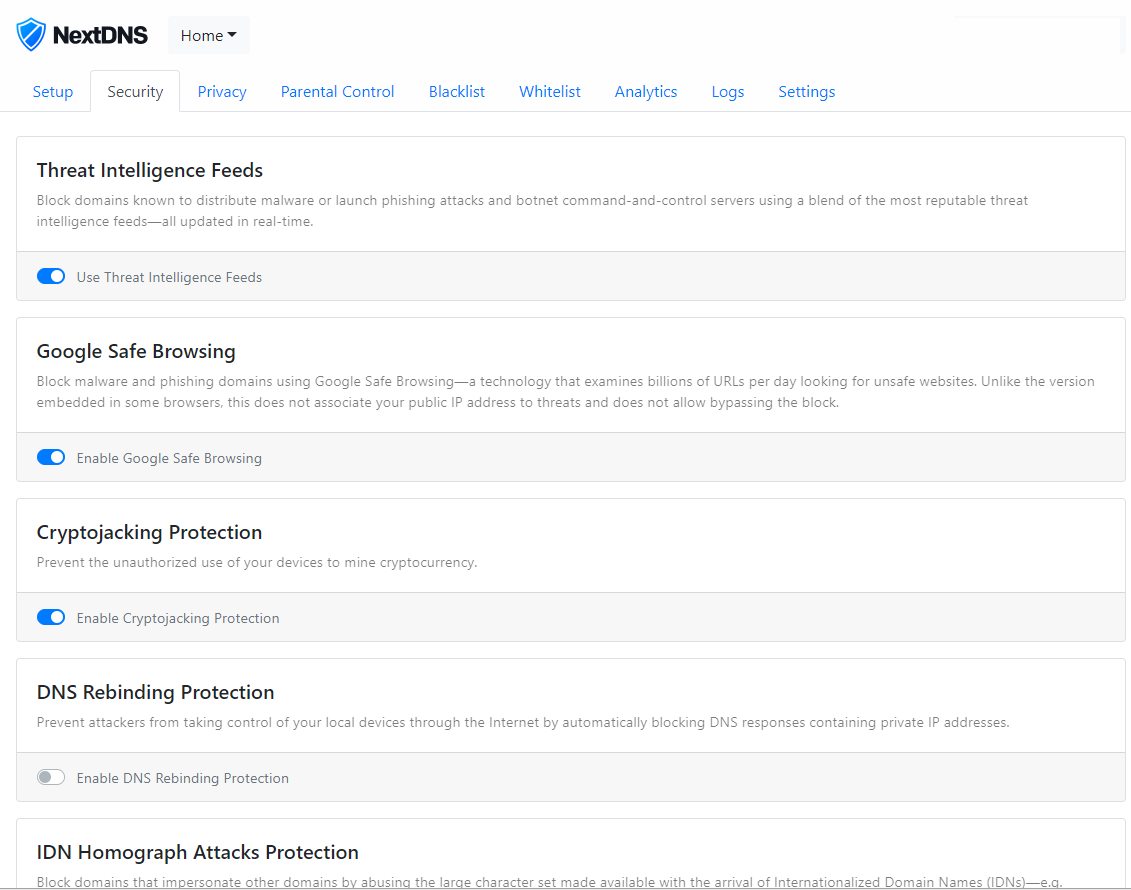Click the DNS Rebinding Protection heading

pyautogui.click(x=155, y=692)
